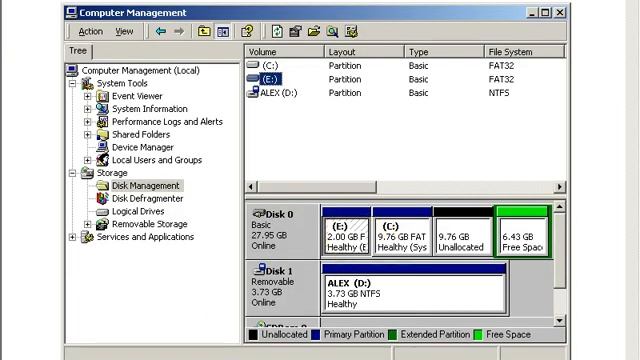Collapse the System Tools tree node
The width and height of the screenshot is (640, 360).
[x=73, y=84]
